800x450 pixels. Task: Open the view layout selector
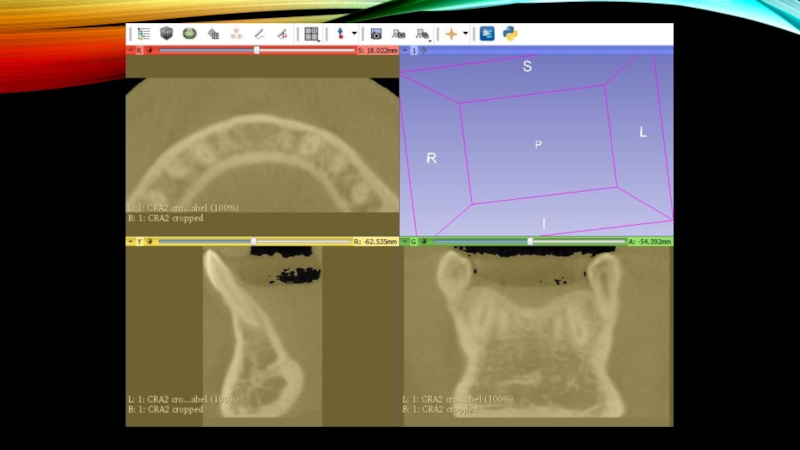point(311,34)
